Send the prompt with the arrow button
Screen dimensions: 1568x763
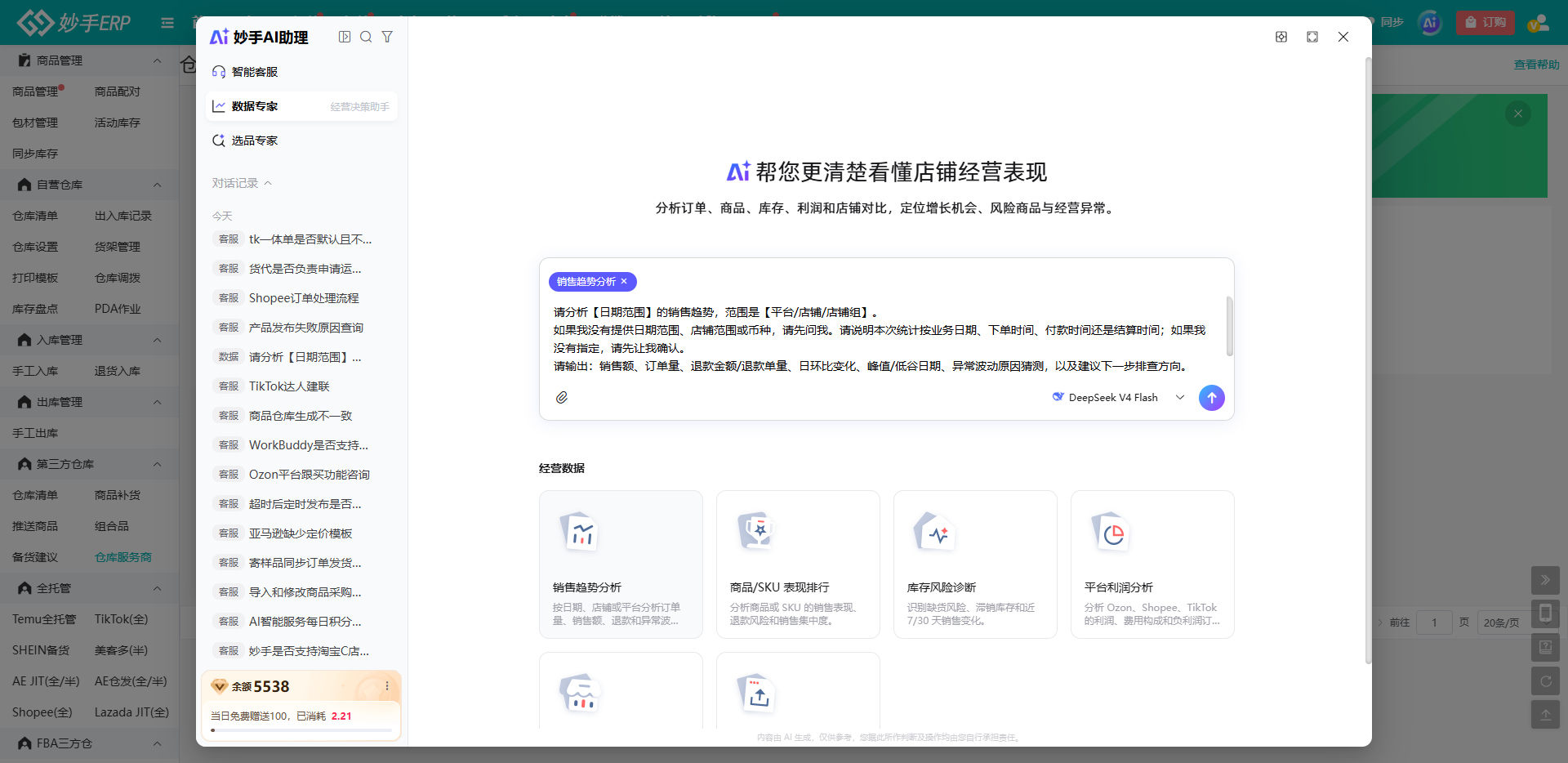[x=1212, y=398]
